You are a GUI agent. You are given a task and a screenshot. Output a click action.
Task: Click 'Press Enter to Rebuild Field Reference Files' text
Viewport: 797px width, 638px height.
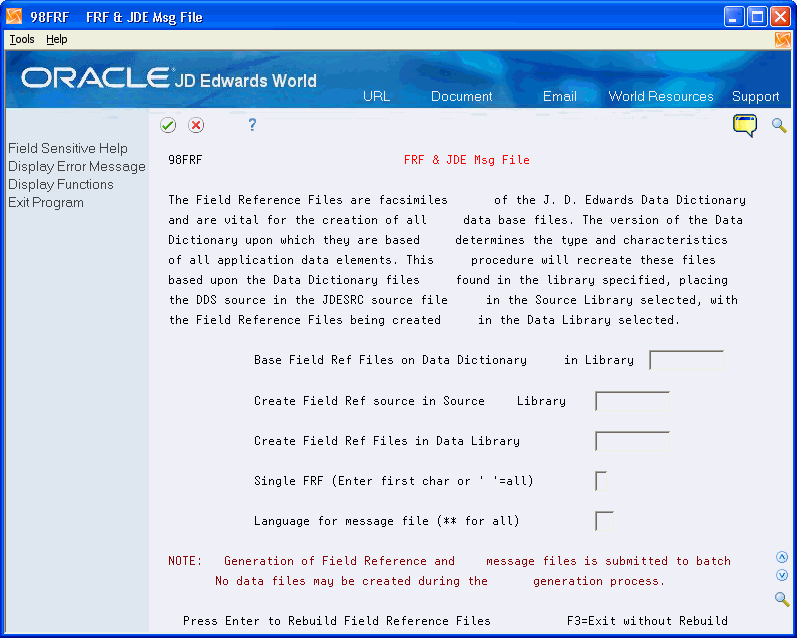(336, 621)
